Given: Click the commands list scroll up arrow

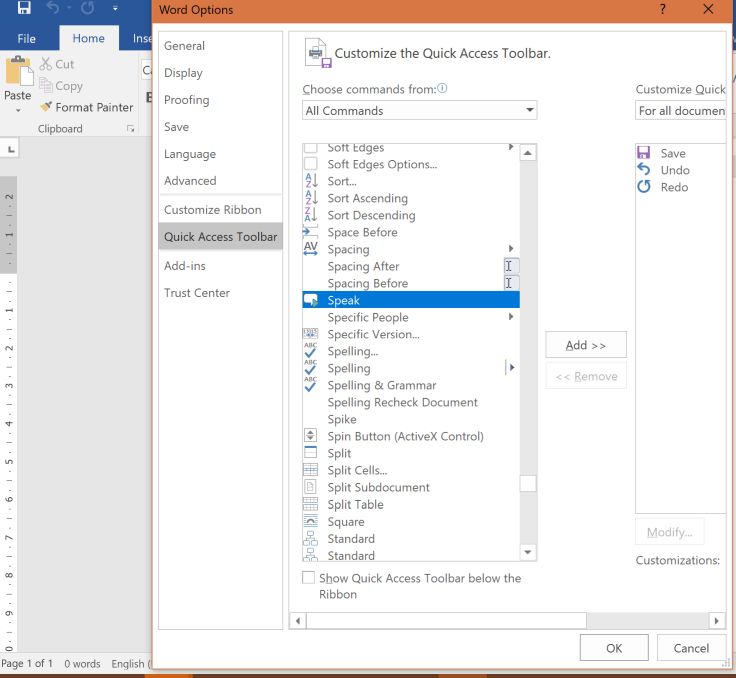Looking at the screenshot, I should coord(528,153).
